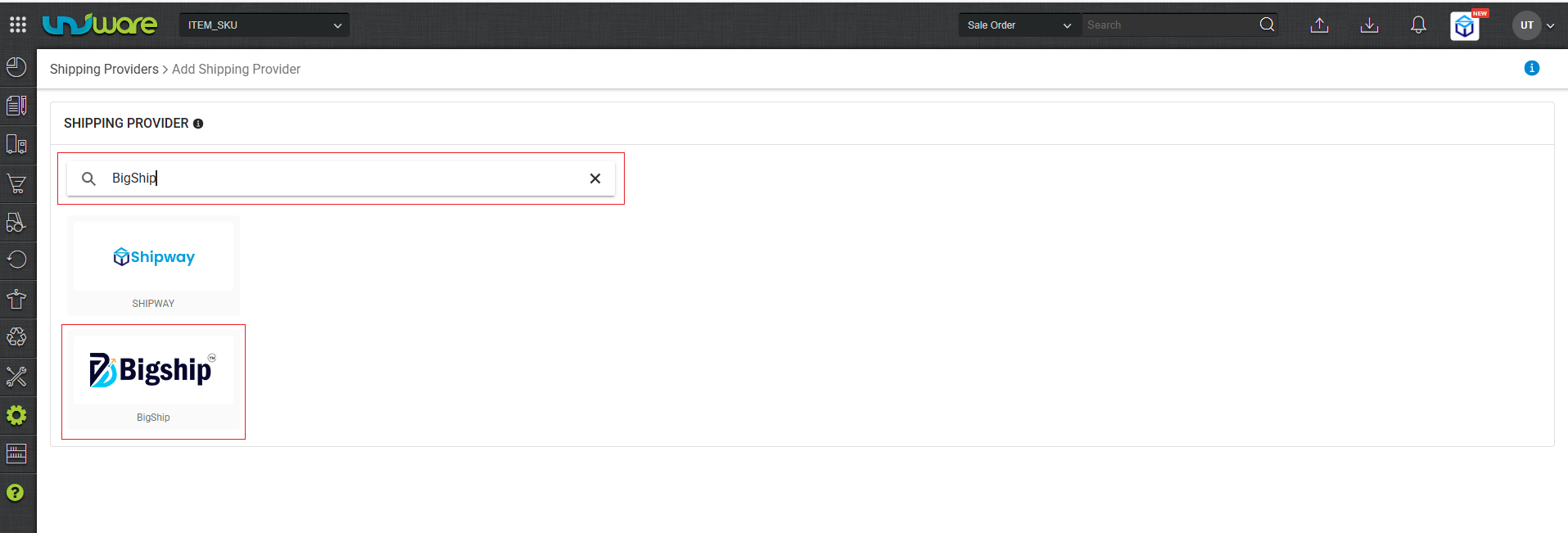
Task: Open the forklift sidebar icon
Action: pos(16,222)
